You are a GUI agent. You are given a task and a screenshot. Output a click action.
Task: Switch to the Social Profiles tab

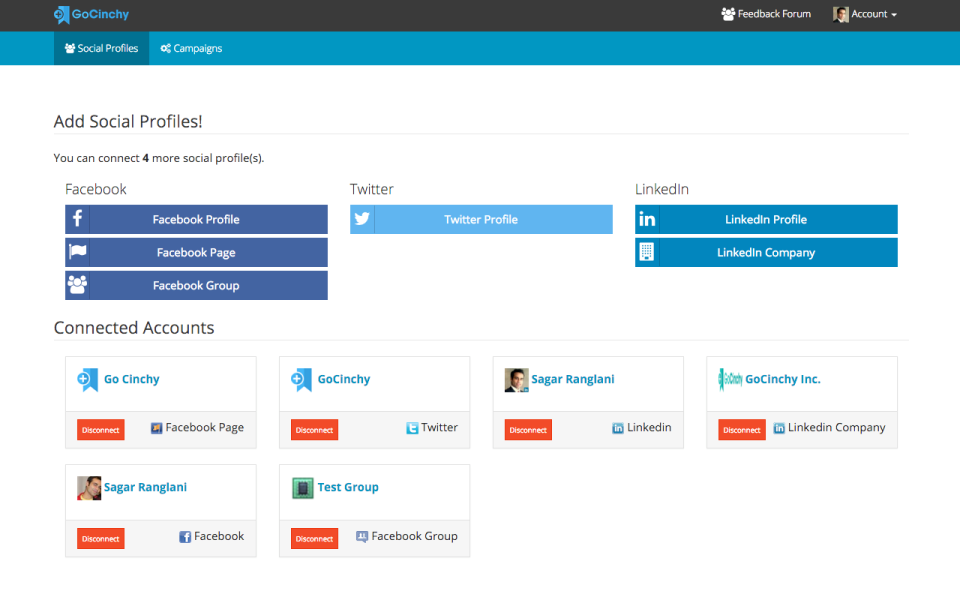[102, 48]
